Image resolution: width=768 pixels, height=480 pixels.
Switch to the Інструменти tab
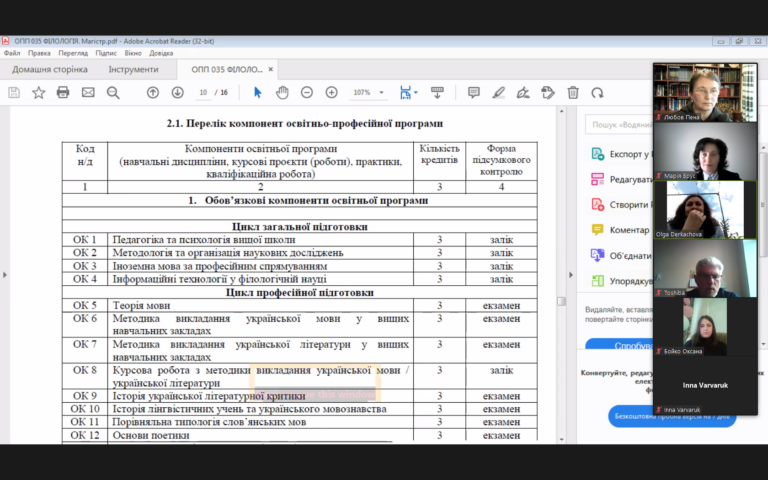point(133,69)
